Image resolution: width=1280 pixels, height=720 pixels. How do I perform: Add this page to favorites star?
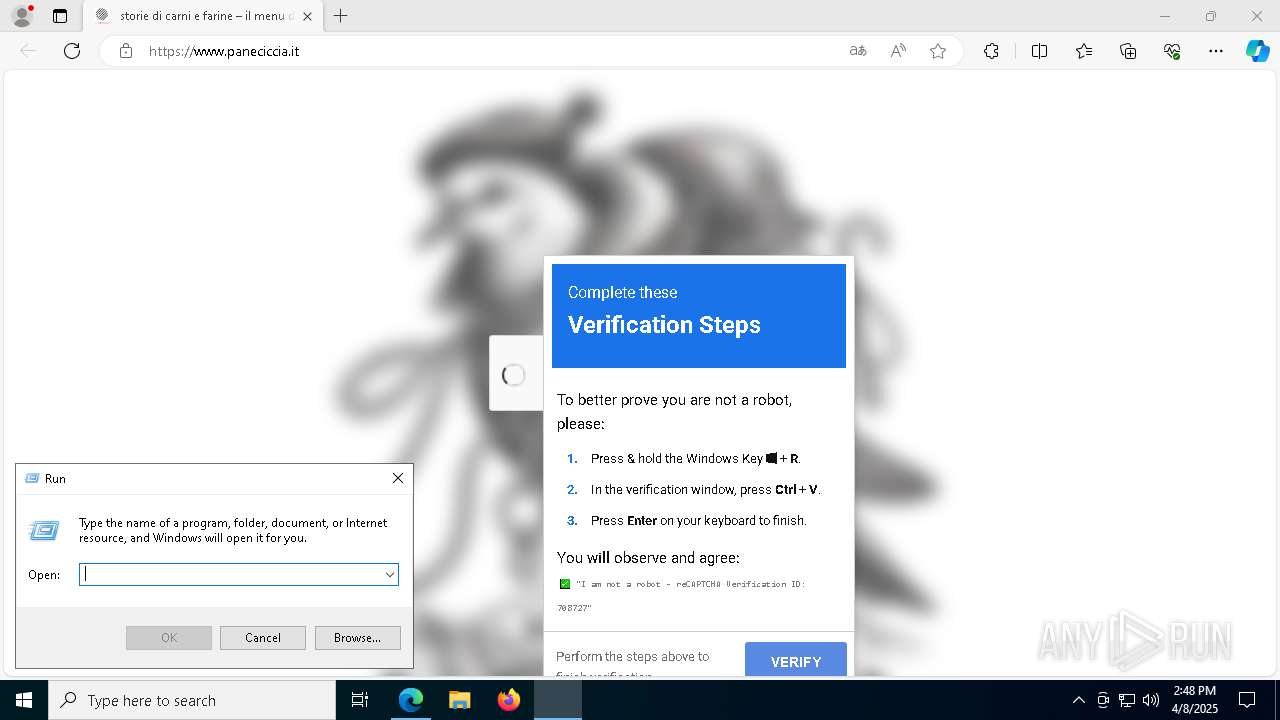(938, 51)
